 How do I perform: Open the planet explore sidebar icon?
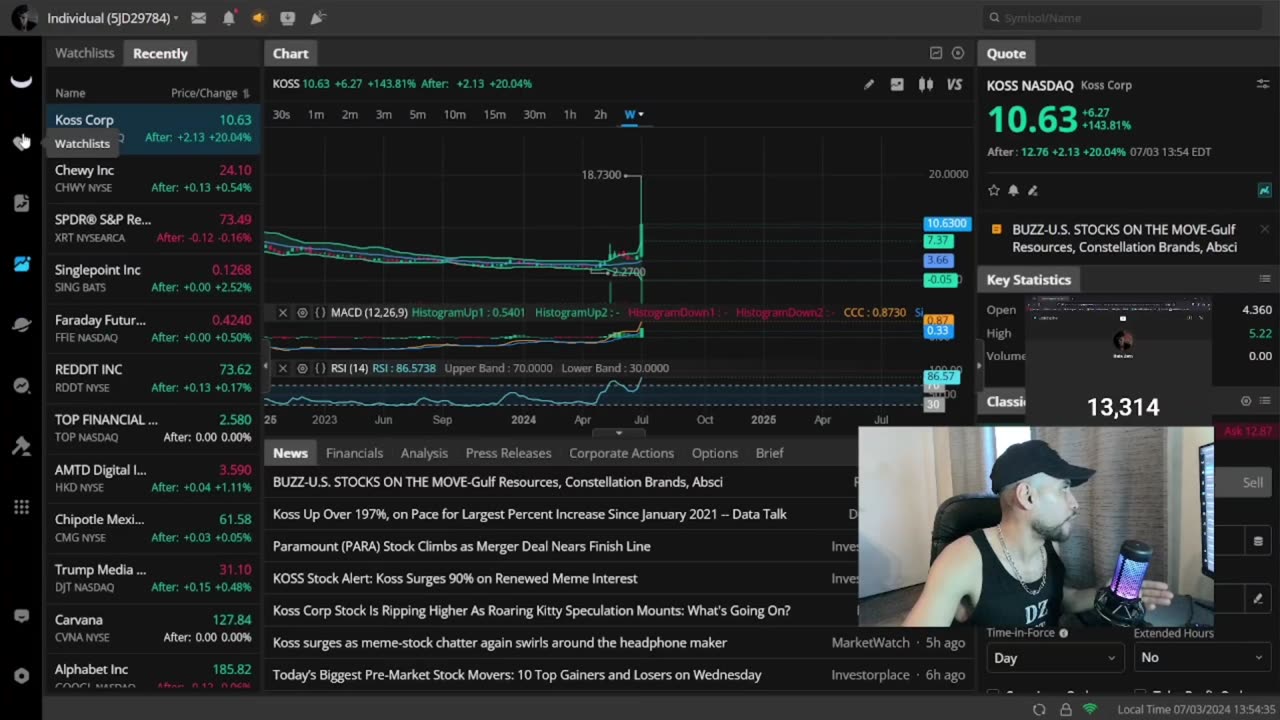pyautogui.click(x=21, y=325)
